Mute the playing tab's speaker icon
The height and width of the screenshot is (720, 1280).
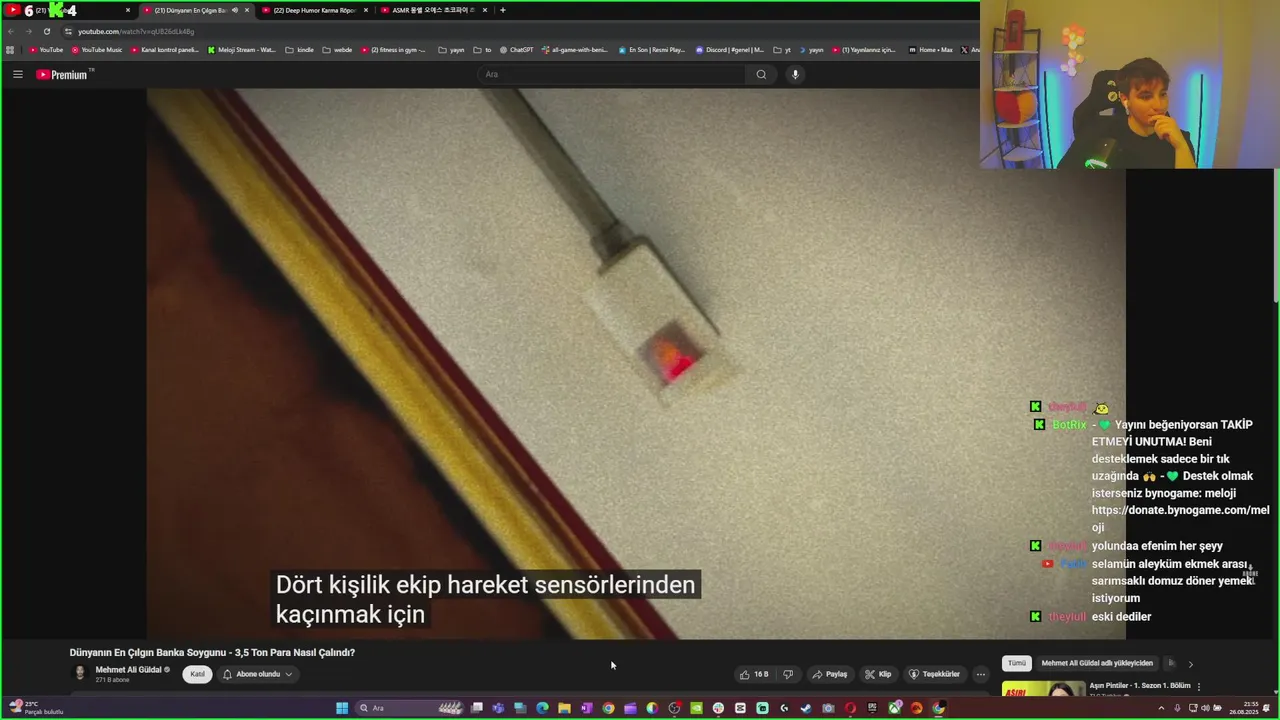[235, 10]
